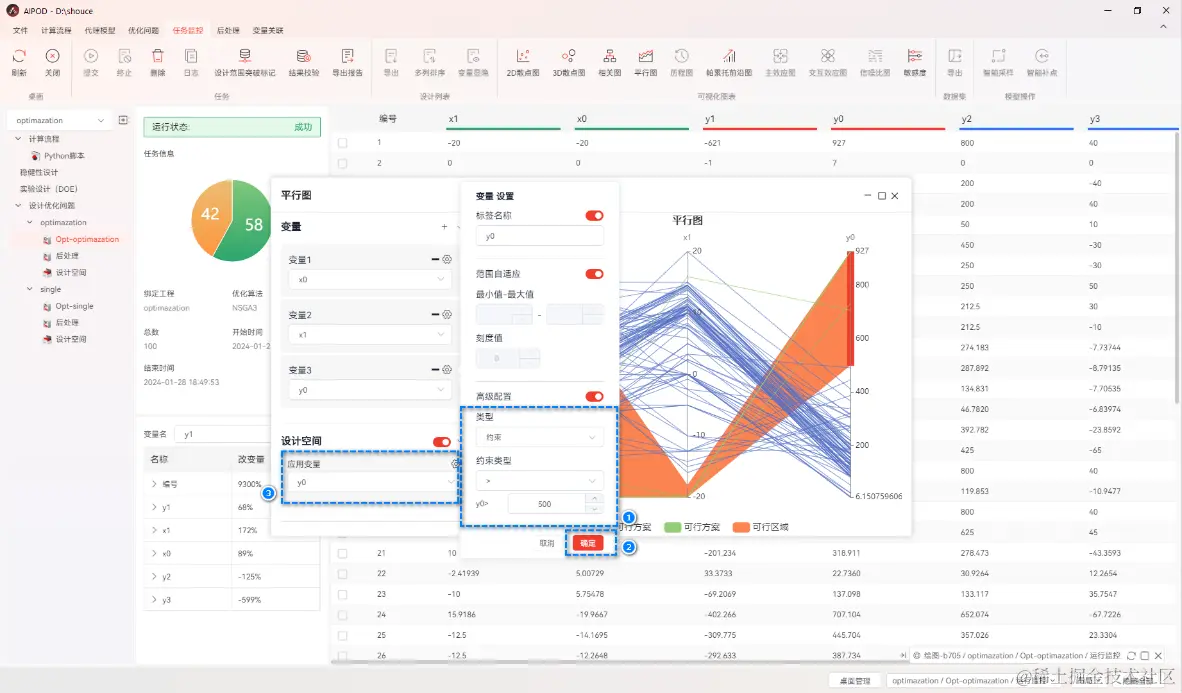Open the 代理模型 menu tab

coord(100,31)
